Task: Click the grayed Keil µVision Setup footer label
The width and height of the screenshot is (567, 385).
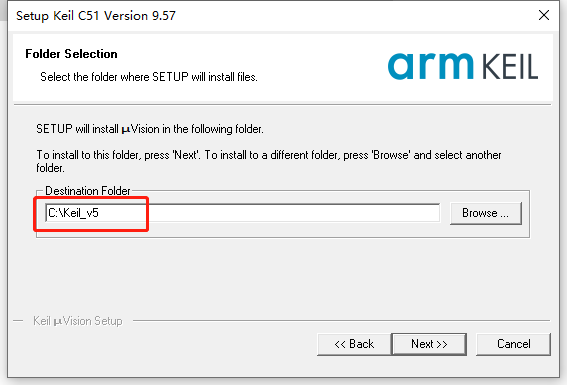Action: coord(78,321)
